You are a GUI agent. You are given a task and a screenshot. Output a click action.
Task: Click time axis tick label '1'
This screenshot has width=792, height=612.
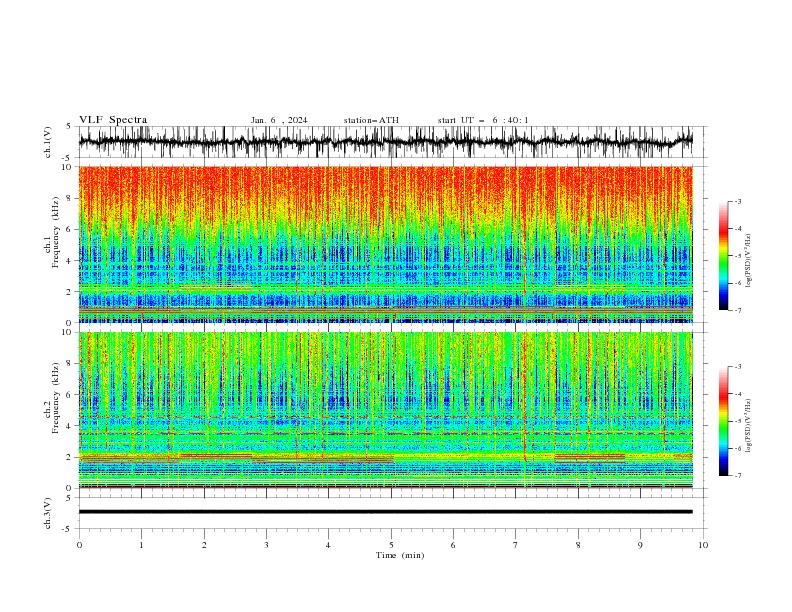tap(141, 545)
